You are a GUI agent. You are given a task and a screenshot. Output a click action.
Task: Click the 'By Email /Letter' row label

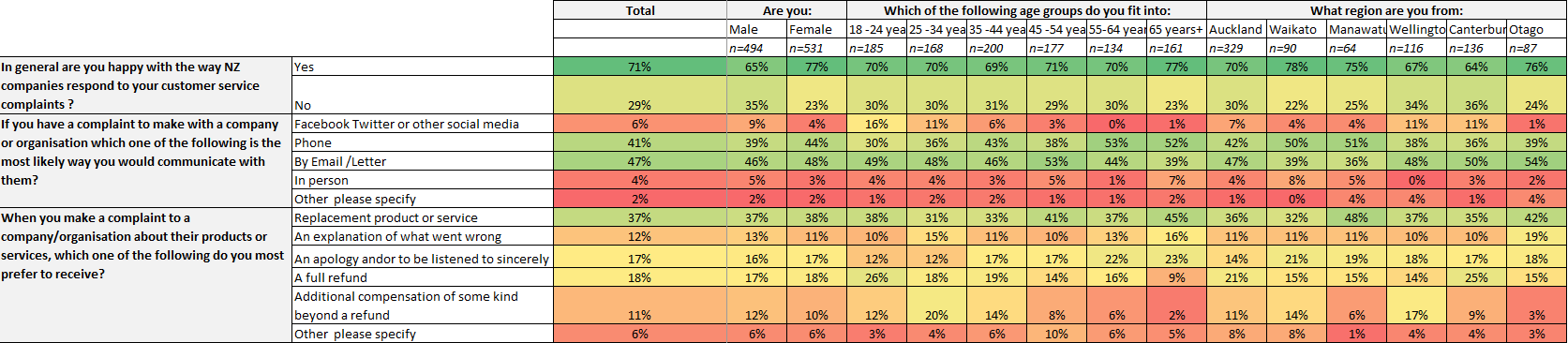point(422,161)
